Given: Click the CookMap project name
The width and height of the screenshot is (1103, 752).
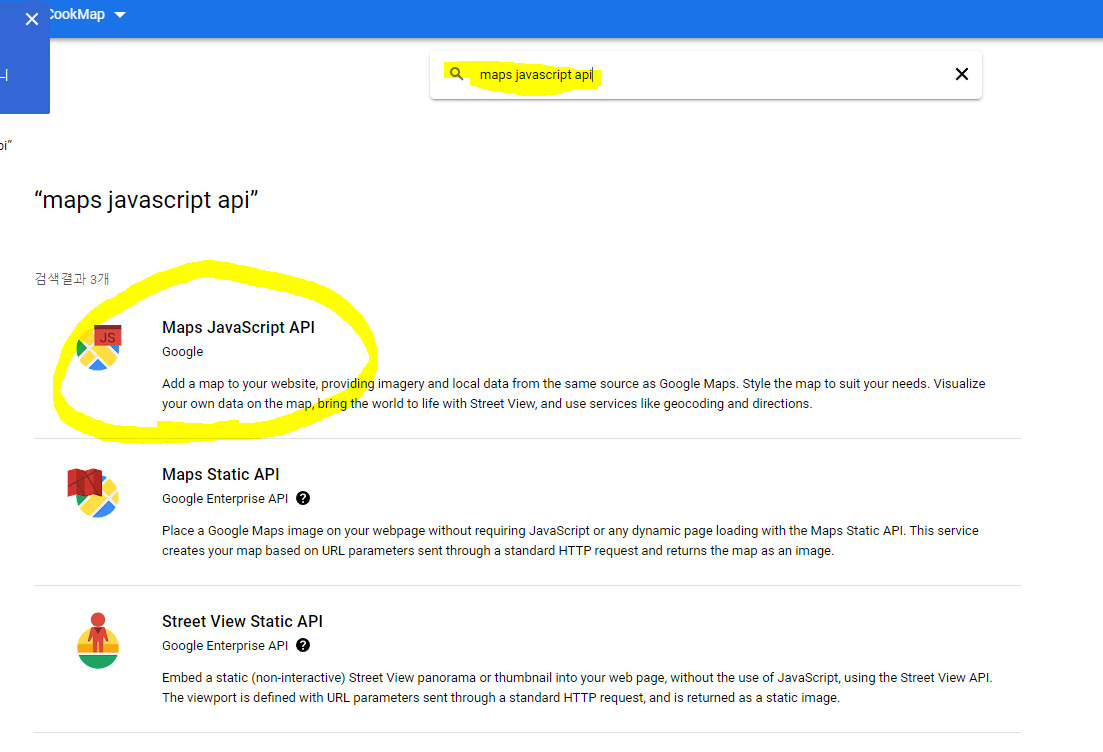Looking at the screenshot, I should click(x=77, y=14).
